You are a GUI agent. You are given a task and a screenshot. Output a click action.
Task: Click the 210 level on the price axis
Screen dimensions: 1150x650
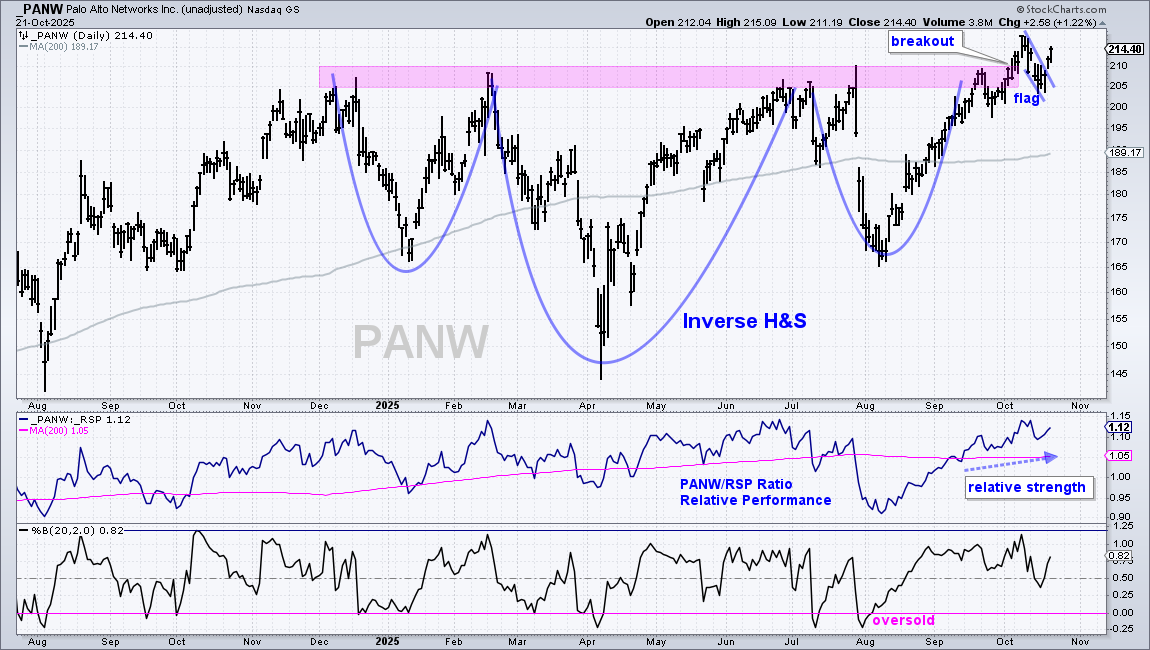click(1118, 66)
